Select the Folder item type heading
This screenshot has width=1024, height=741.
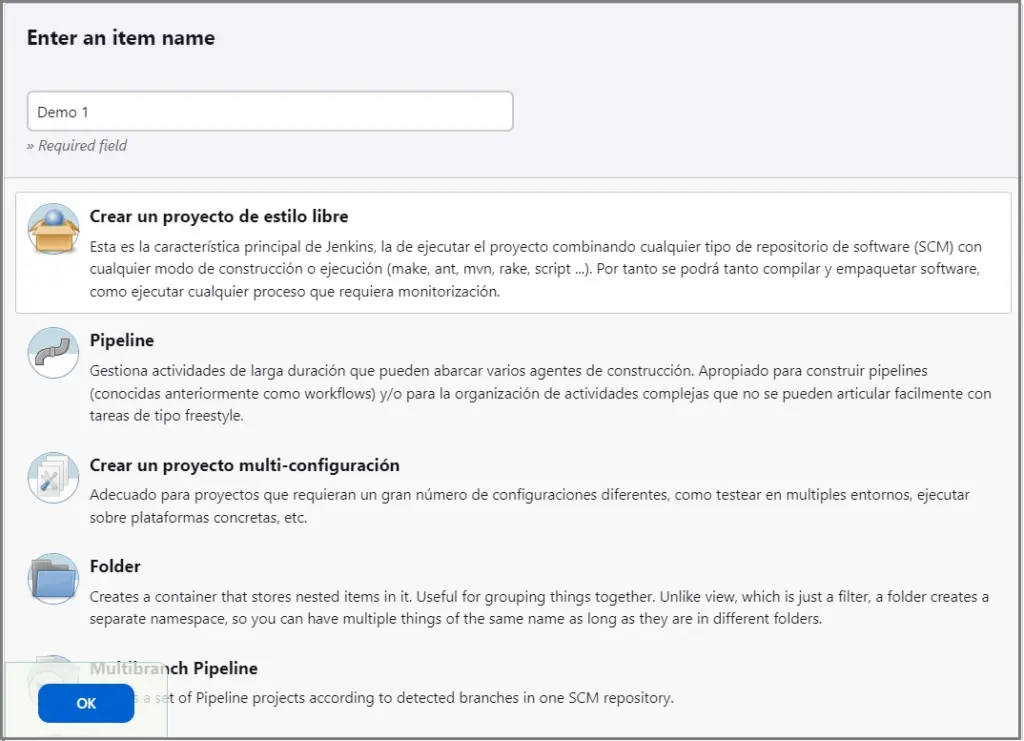(115, 566)
